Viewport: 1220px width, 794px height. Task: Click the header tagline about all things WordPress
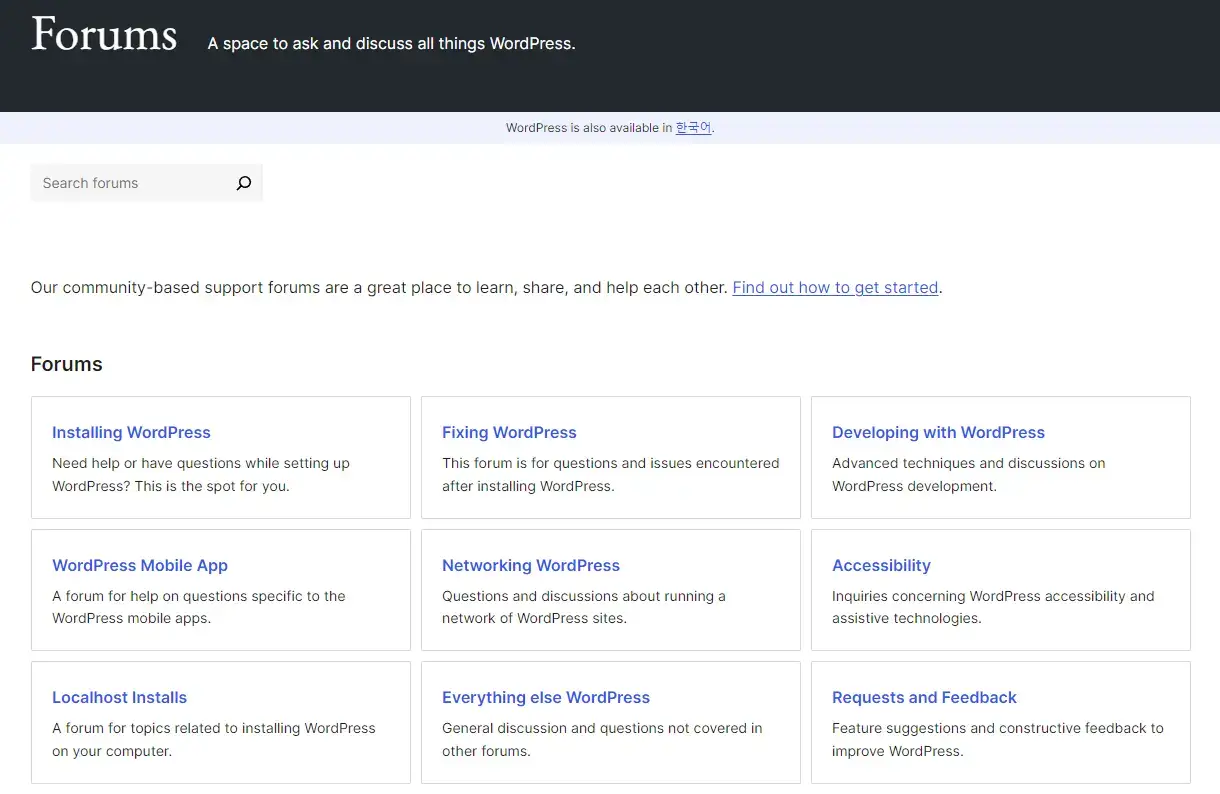pyautogui.click(x=391, y=44)
